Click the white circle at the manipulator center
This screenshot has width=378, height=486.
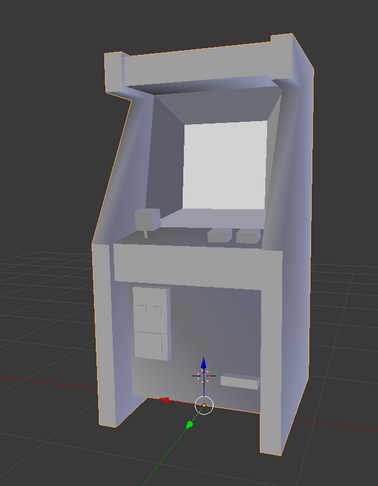click(x=204, y=405)
